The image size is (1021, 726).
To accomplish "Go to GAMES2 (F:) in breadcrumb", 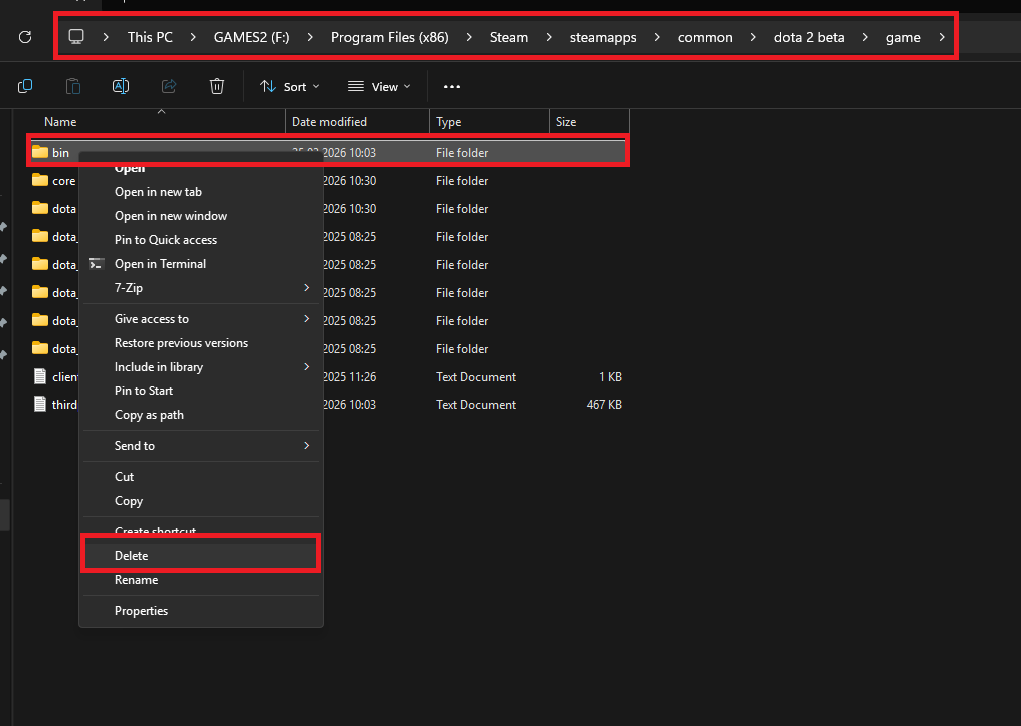I will point(251,37).
